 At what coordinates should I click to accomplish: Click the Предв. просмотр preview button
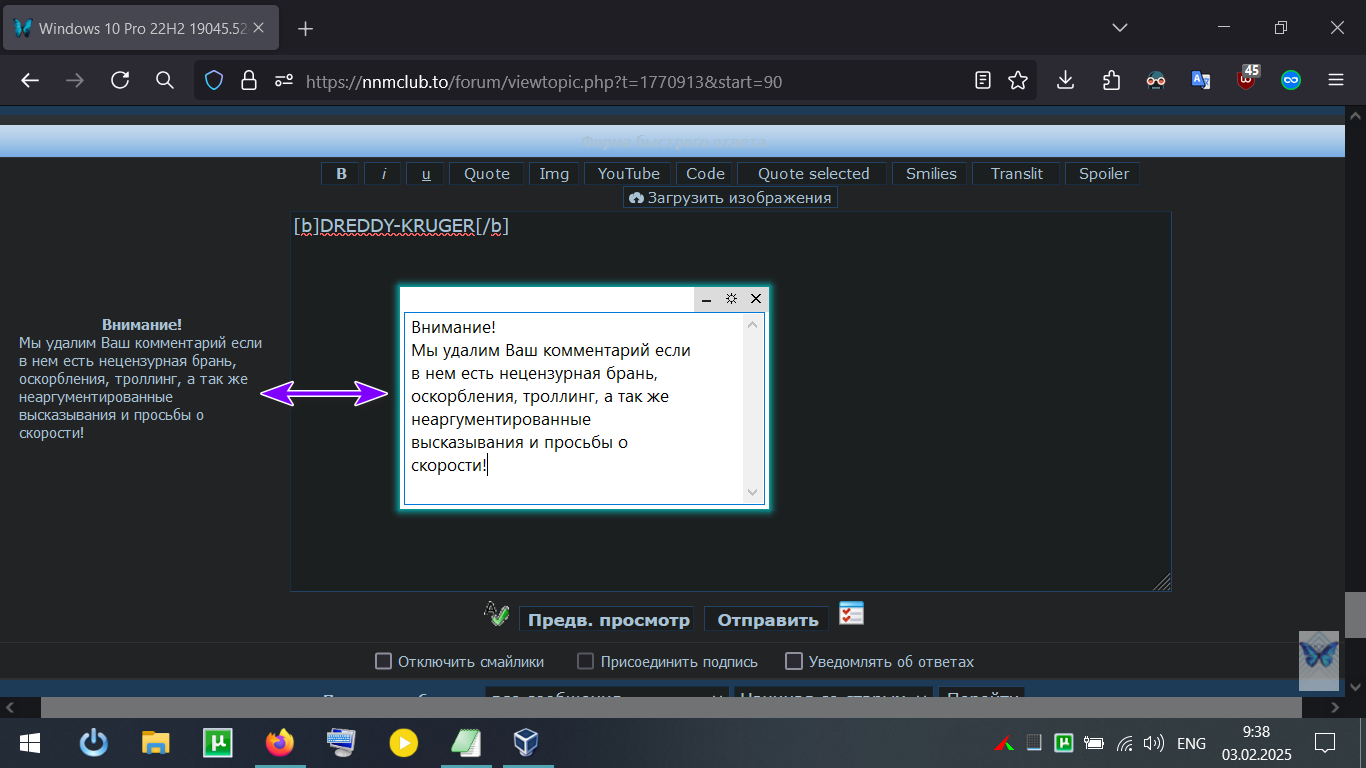click(x=608, y=620)
